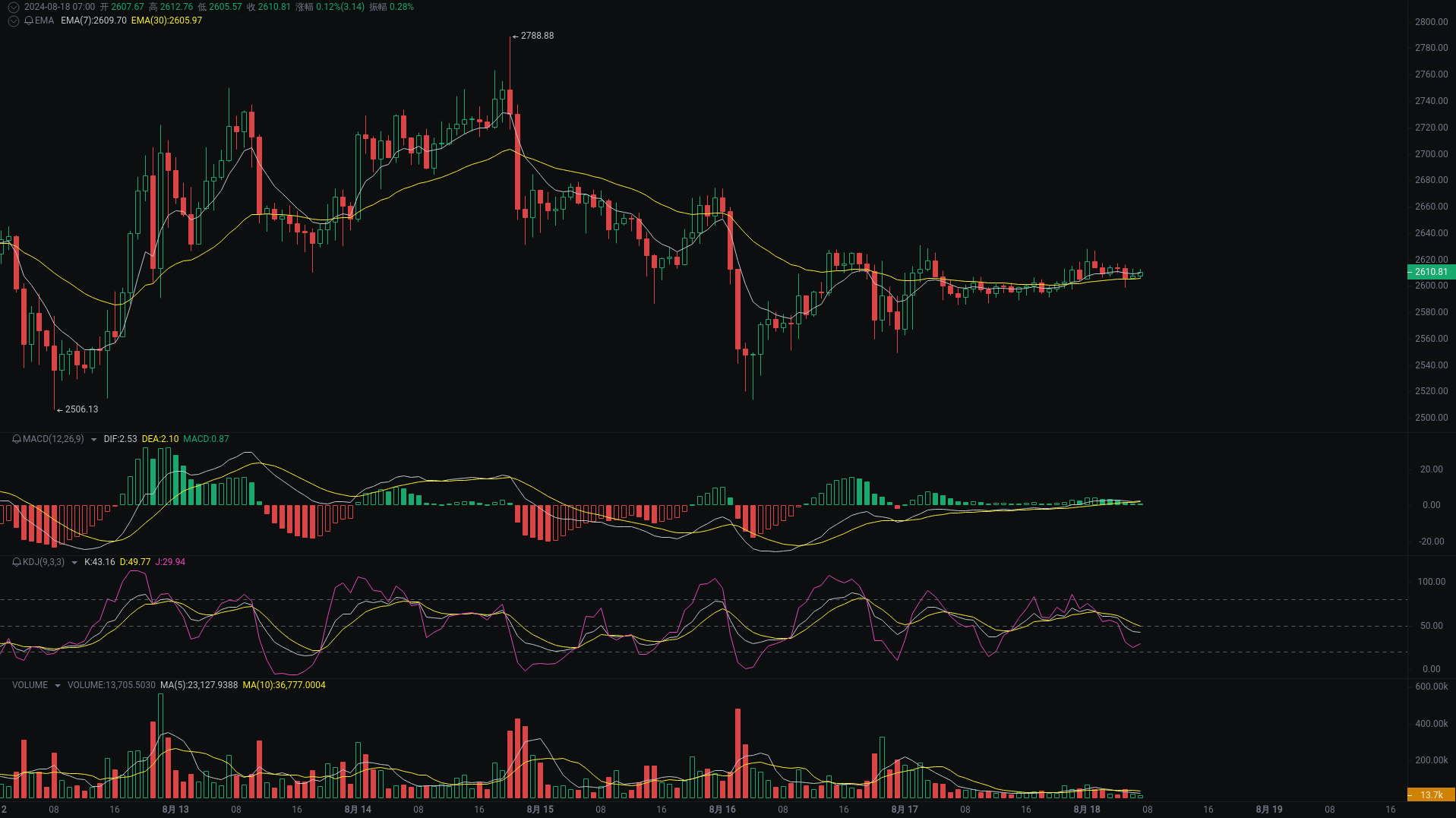1456x818 pixels.
Task: Click the current price tag 2610.81
Action: tap(1431, 272)
